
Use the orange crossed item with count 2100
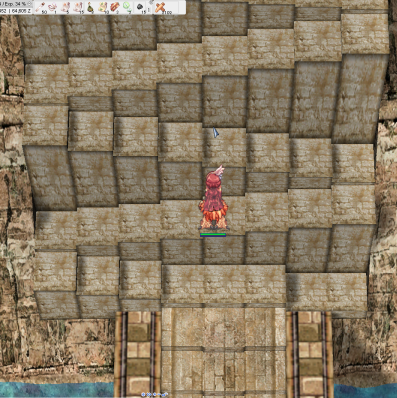pos(160,7)
